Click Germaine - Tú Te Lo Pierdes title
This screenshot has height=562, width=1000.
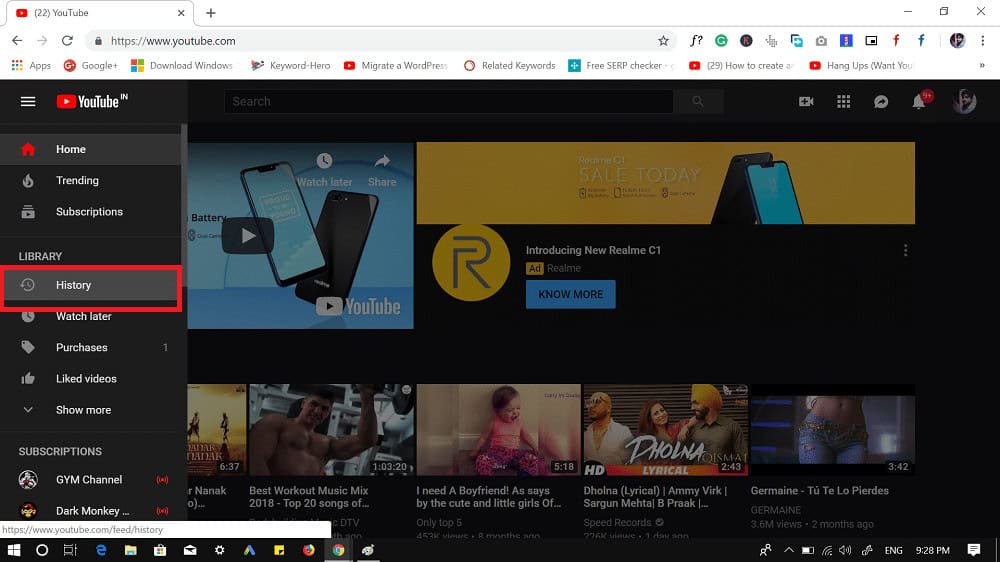coord(820,491)
